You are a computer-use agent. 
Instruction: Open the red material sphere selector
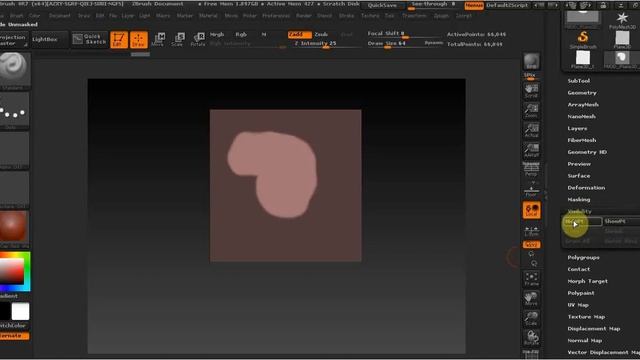[14, 228]
